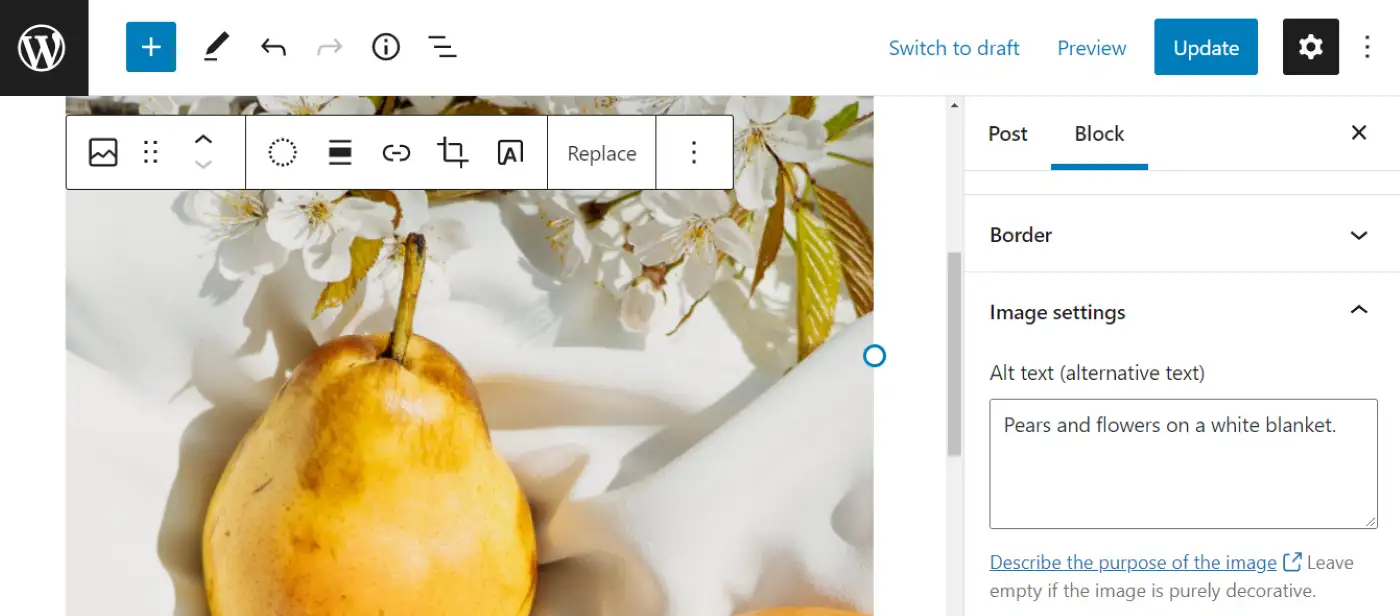Expand the Border panel
The image size is (1400, 616).
[x=1180, y=235]
